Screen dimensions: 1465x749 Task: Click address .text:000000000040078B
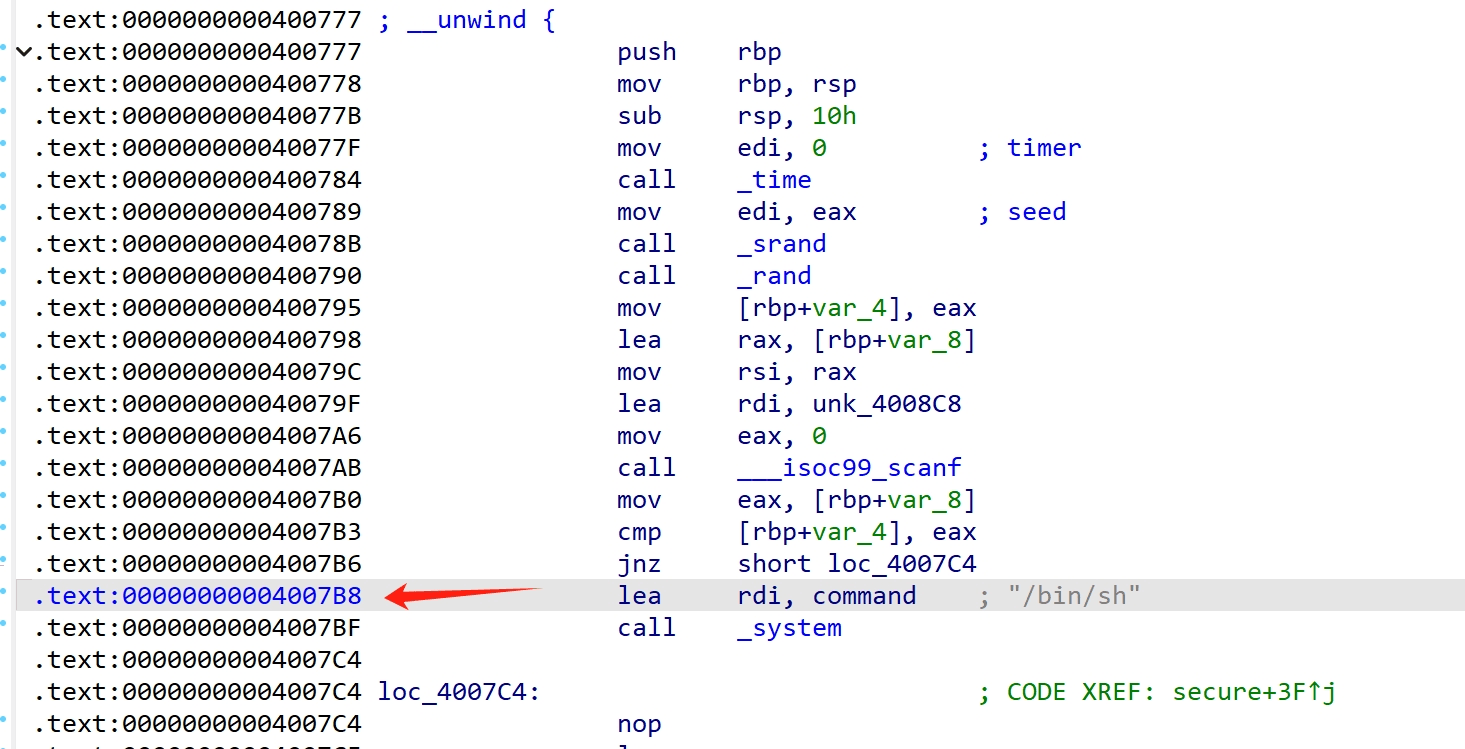coord(197,244)
